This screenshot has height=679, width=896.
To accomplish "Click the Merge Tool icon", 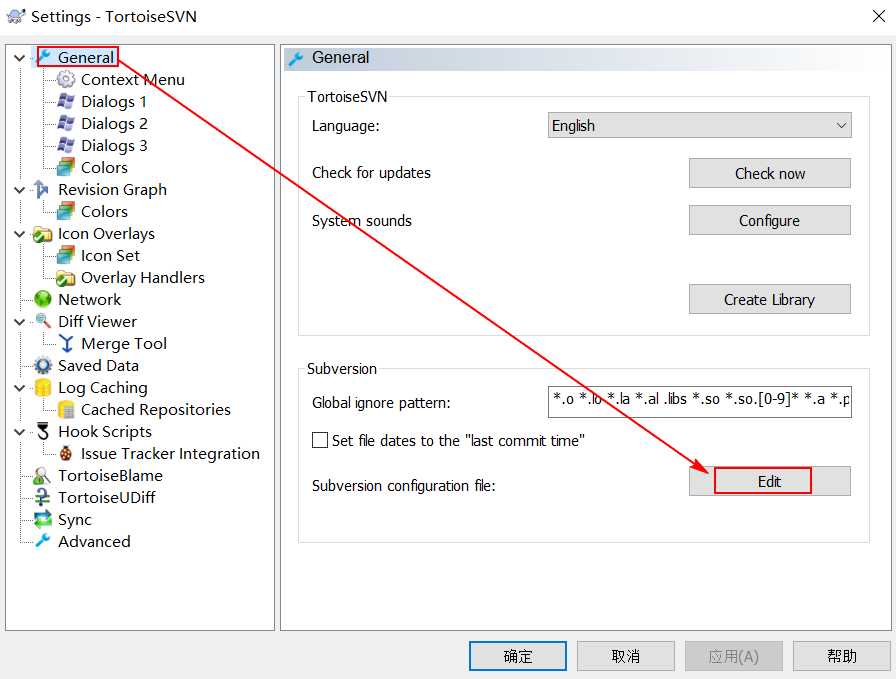I will pos(67,343).
